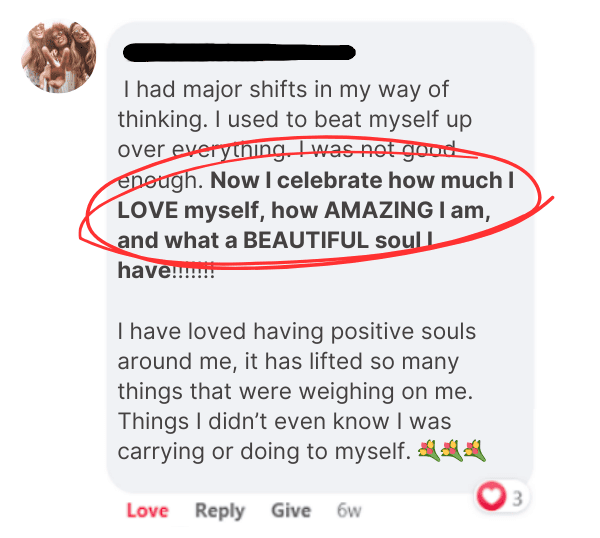The height and width of the screenshot is (538, 600).
Task: Click the last bouquet emoji
Action: [x=475, y=451]
